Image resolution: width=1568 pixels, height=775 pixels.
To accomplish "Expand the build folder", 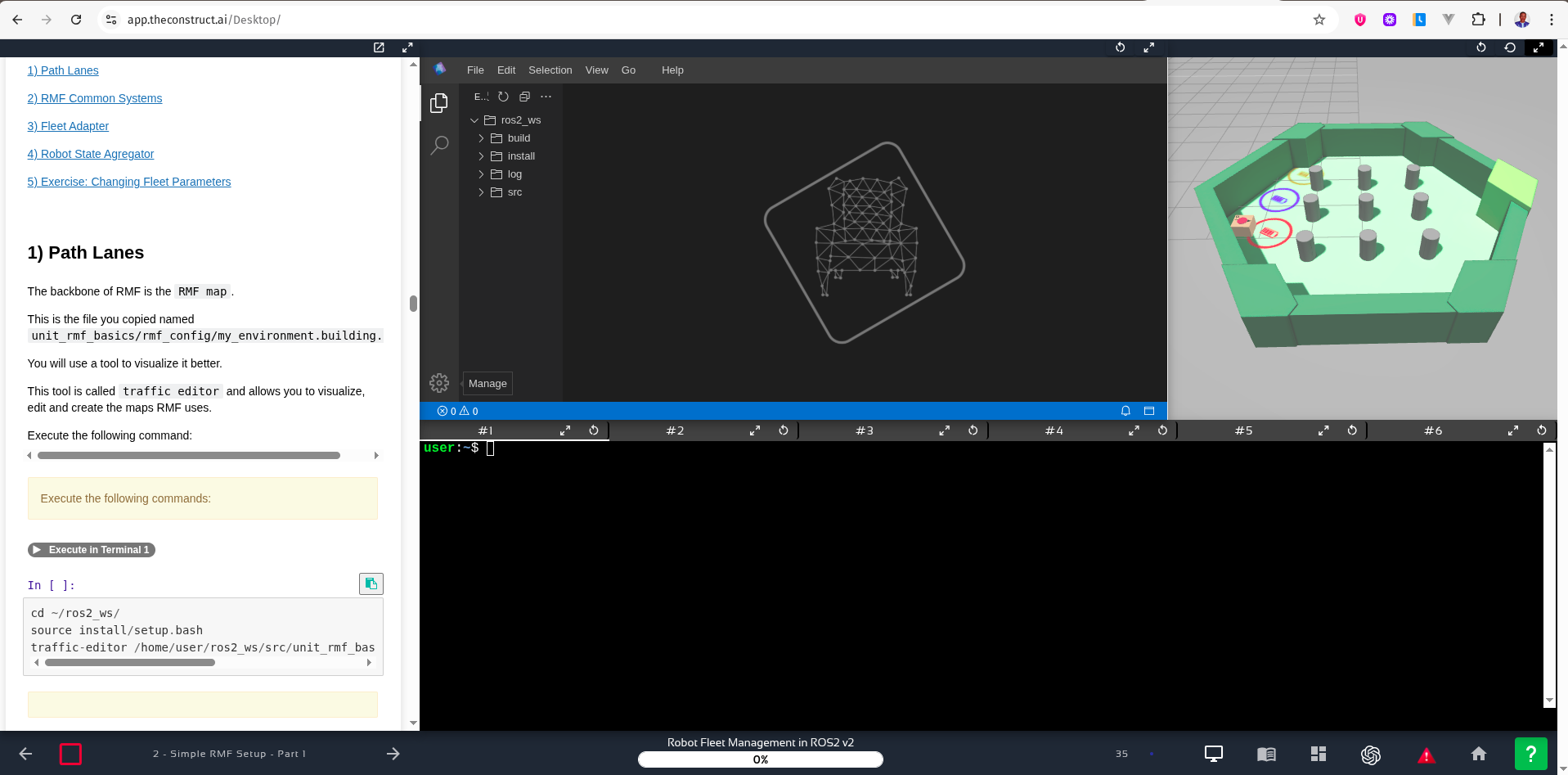I will 518,138.
